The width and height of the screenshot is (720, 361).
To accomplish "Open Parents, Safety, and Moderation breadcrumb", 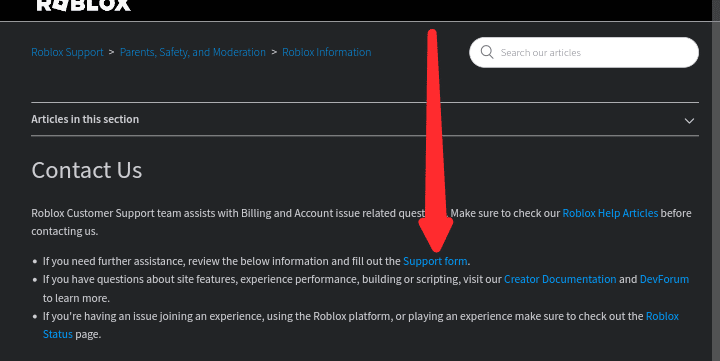I will (193, 52).
